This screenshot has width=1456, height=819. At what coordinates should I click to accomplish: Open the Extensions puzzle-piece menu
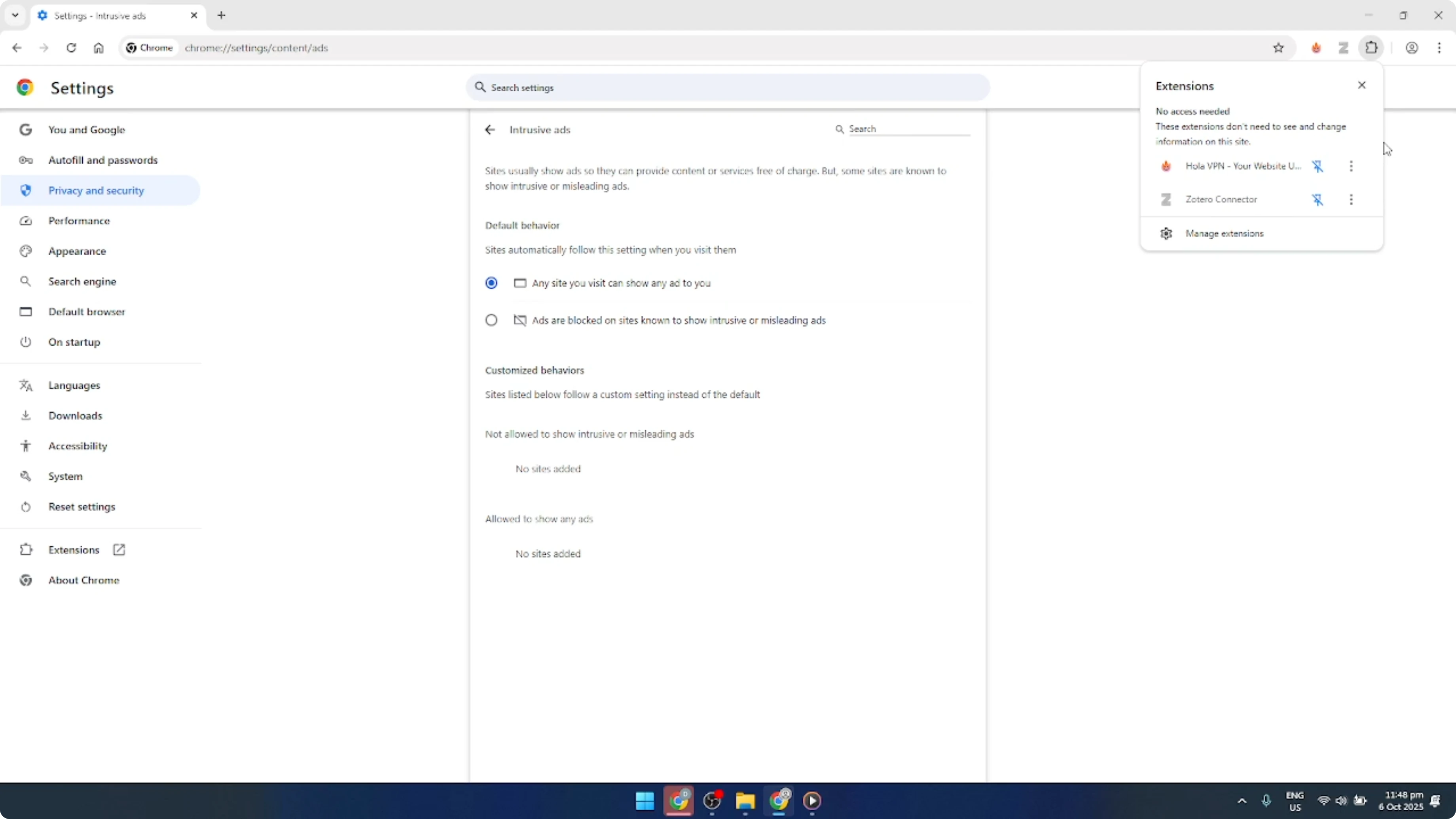(x=1372, y=47)
